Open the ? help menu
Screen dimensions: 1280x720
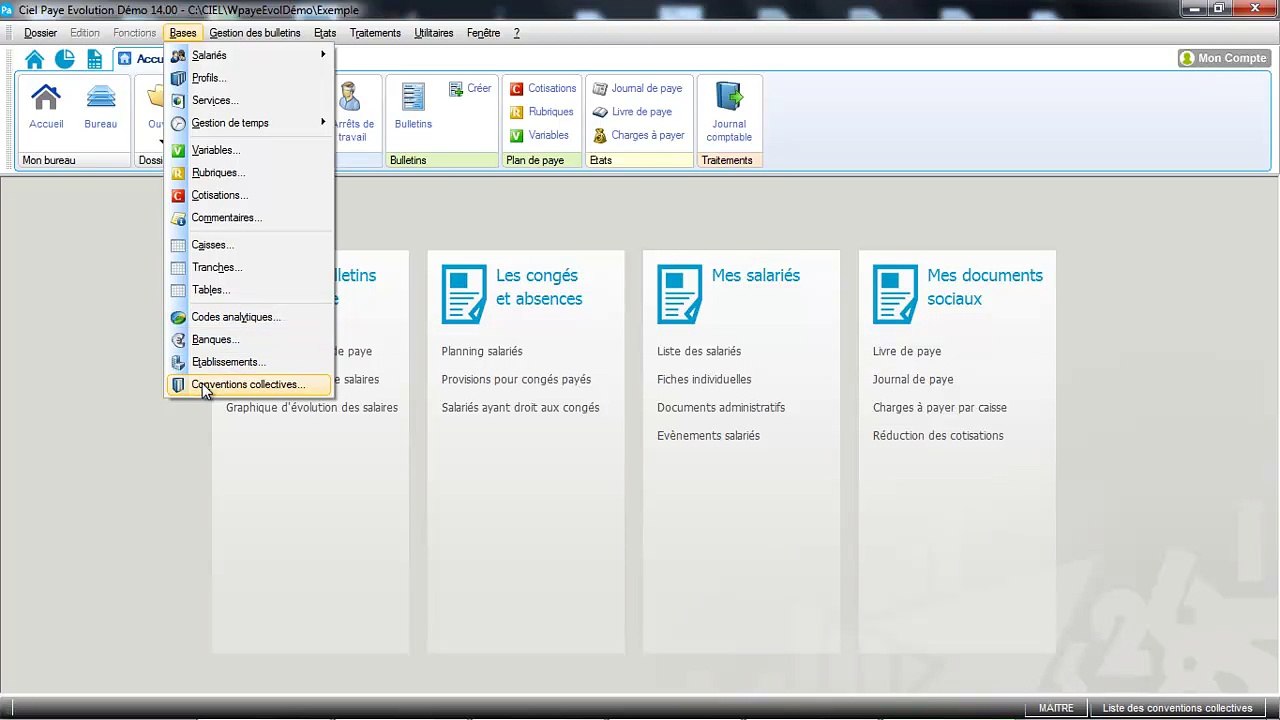517,33
